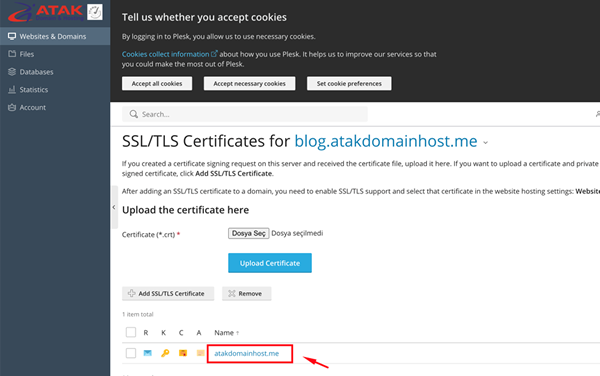600x376 pixels.
Task: Click the monitor icon for Websites & Domains
Action: coord(12,36)
